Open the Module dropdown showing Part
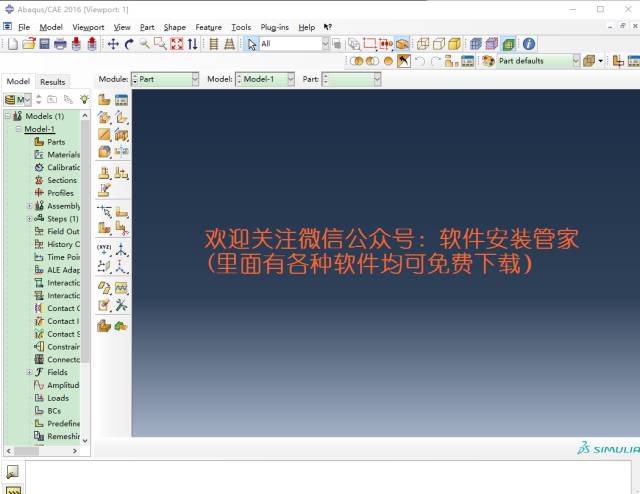 click(x=166, y=78)
